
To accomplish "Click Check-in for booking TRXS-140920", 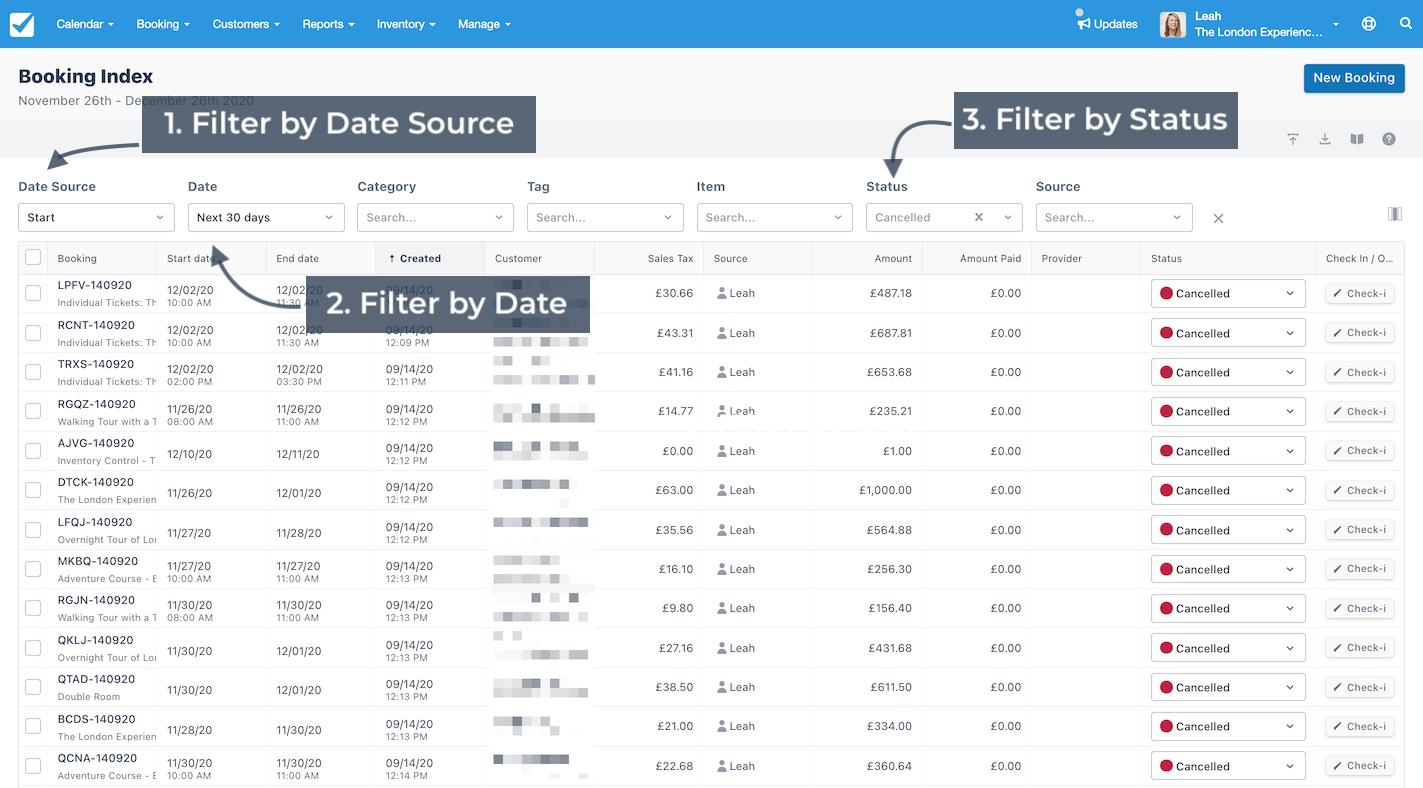I will coord(1360,372).
